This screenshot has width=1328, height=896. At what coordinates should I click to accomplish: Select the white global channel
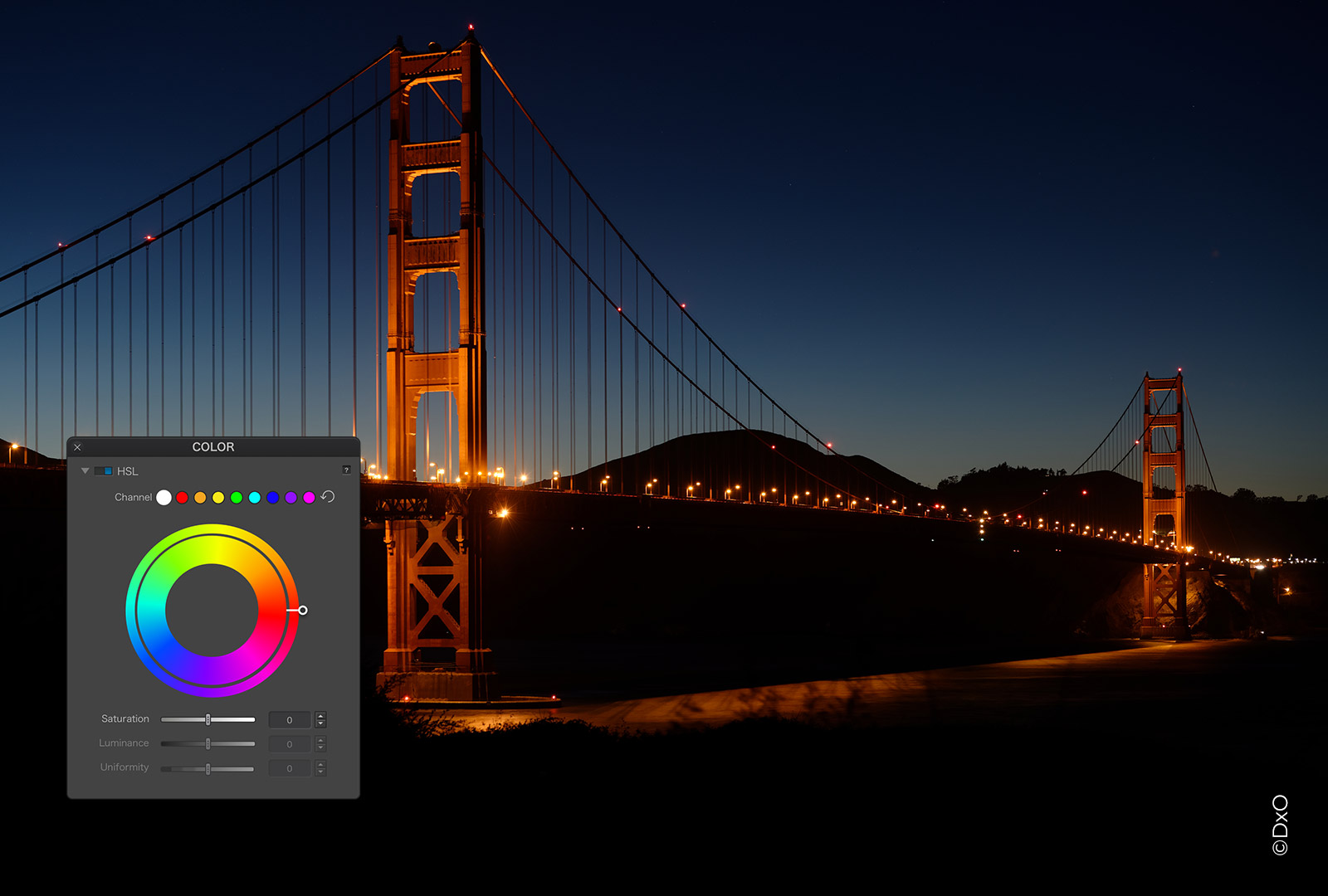(164, 497)
